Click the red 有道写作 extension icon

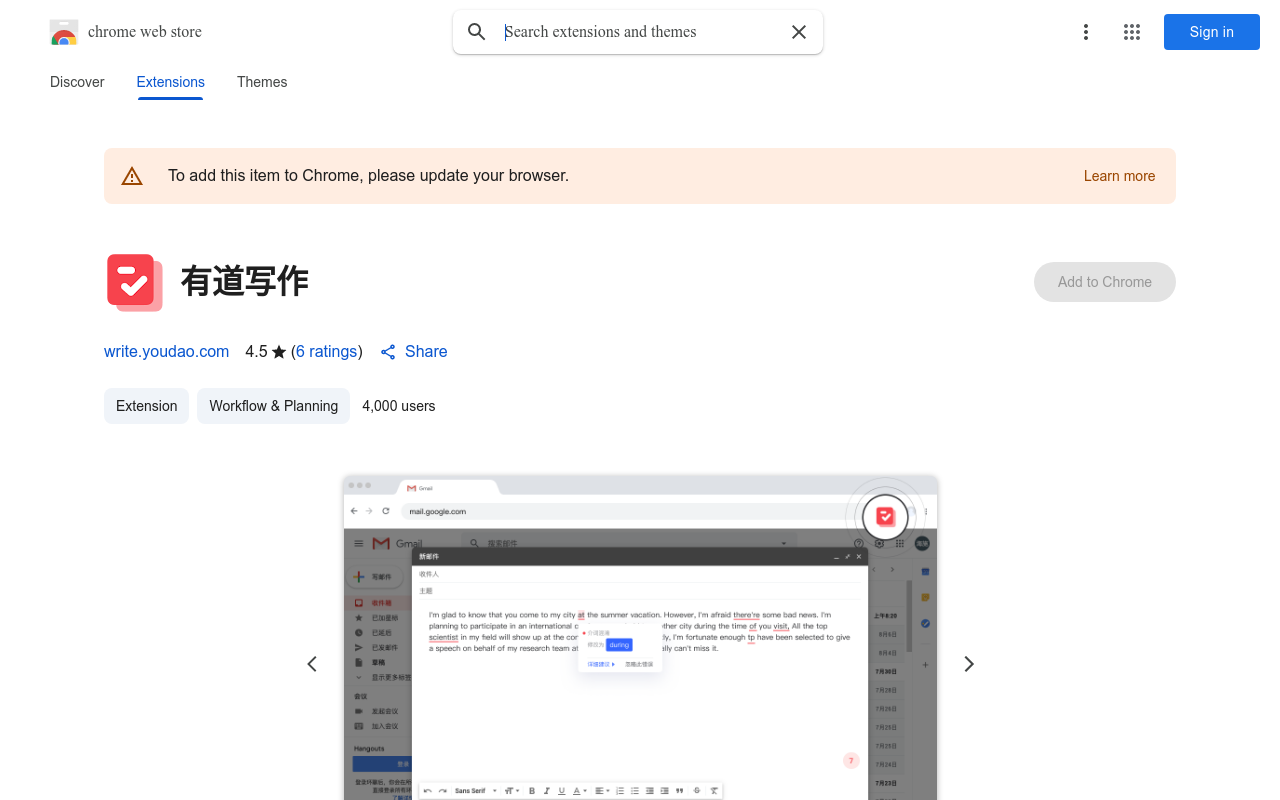tap(135, 282)
